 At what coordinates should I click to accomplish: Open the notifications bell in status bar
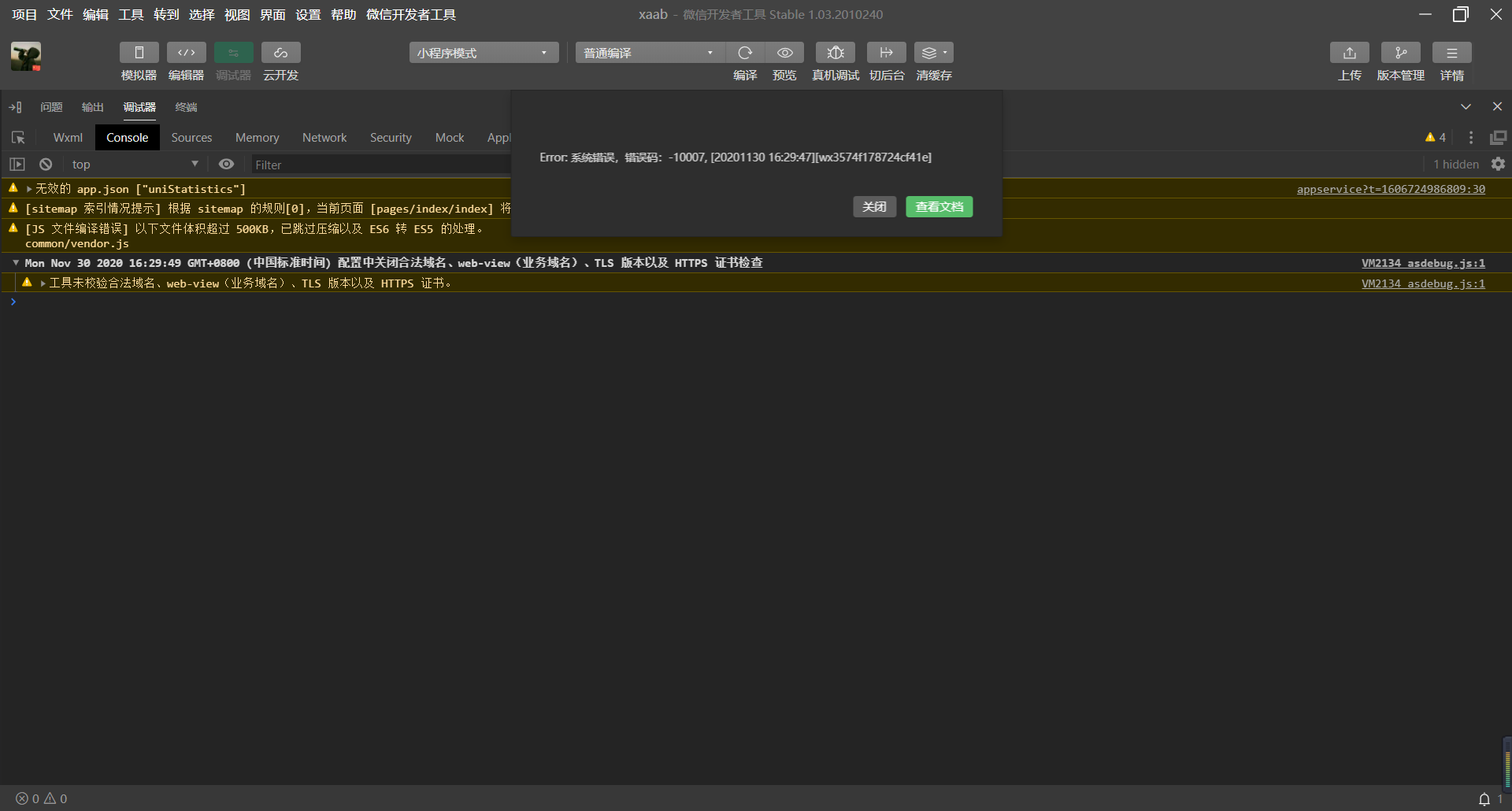click(1484, 798)
